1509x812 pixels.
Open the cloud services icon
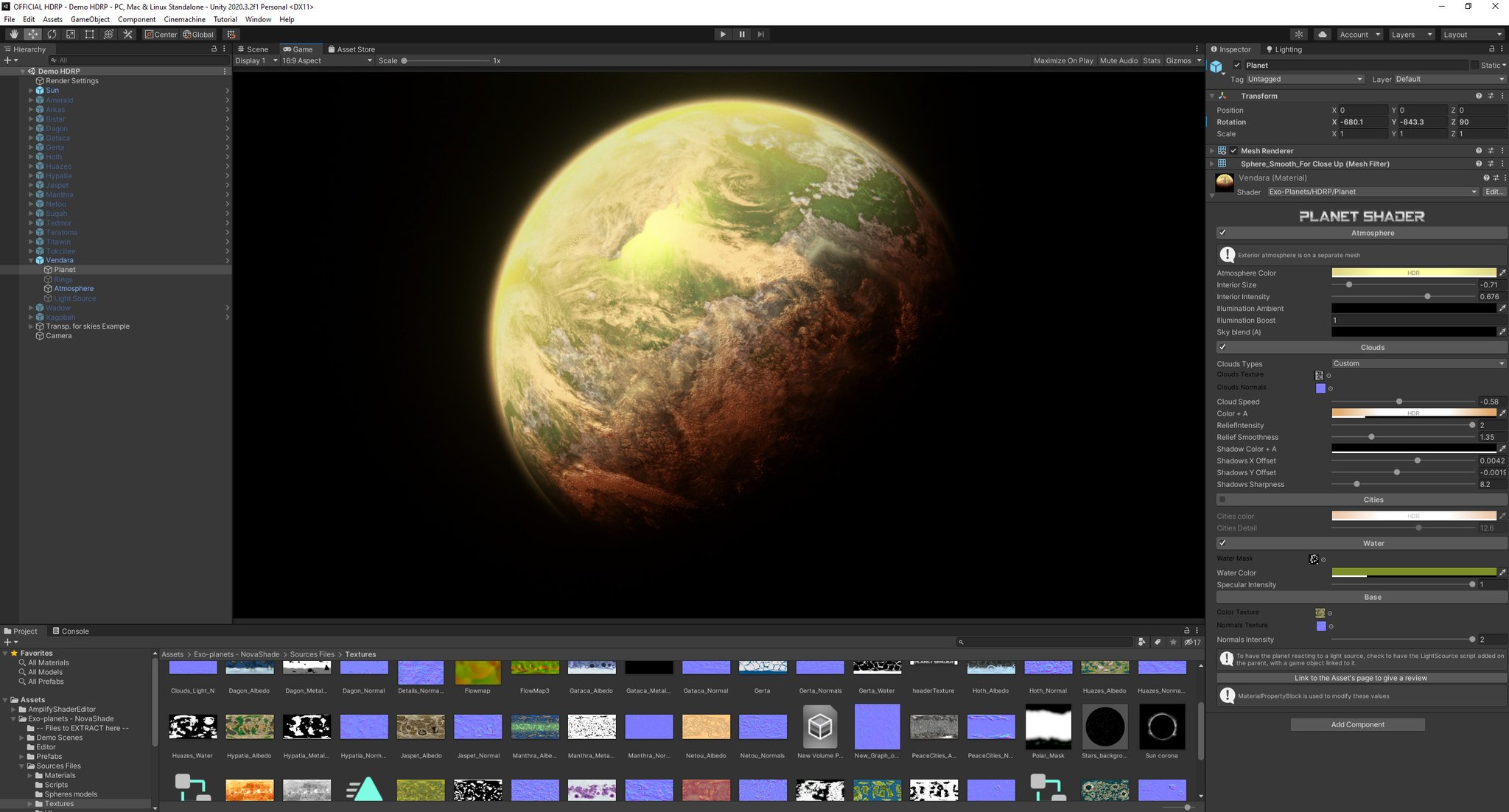click(1322, 35)
